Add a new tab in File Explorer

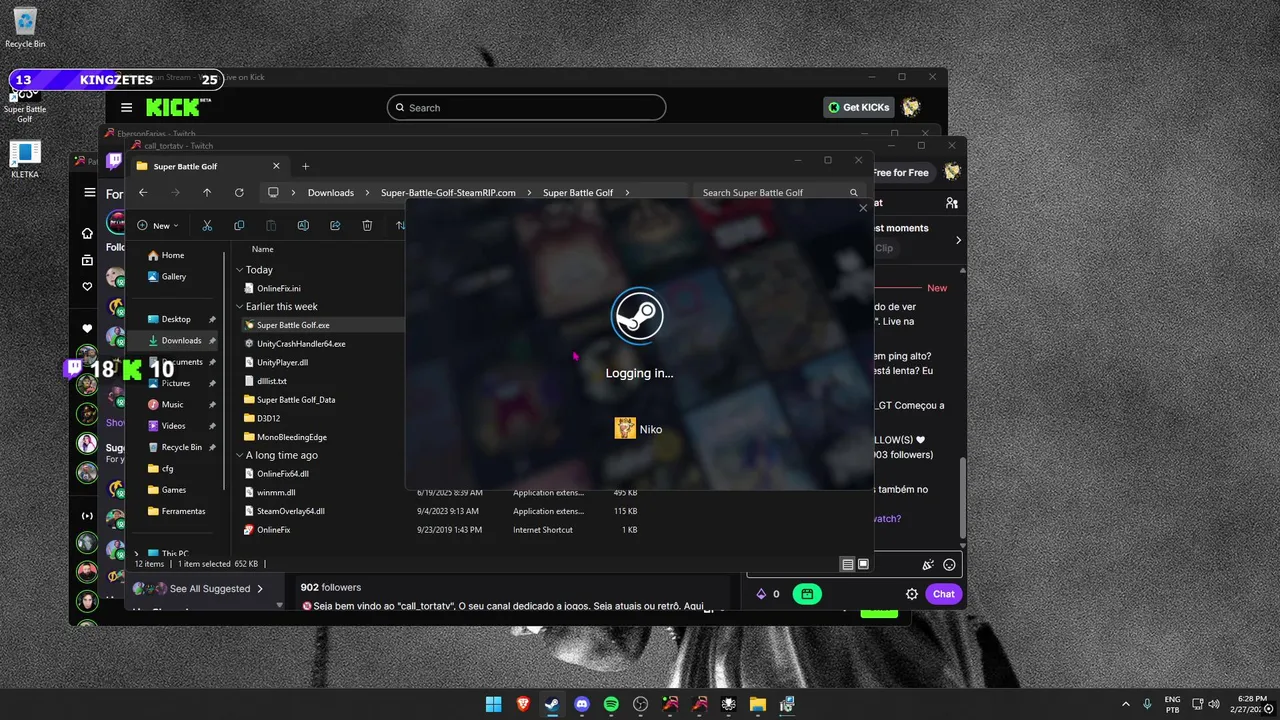(306, 166)
